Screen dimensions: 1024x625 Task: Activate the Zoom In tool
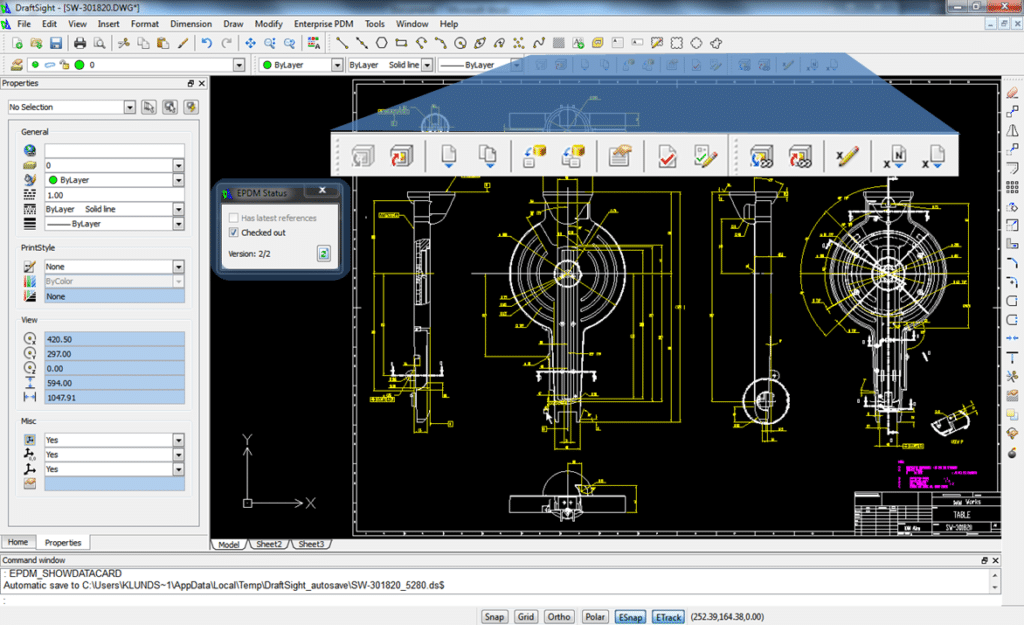[x=271, y=43]
